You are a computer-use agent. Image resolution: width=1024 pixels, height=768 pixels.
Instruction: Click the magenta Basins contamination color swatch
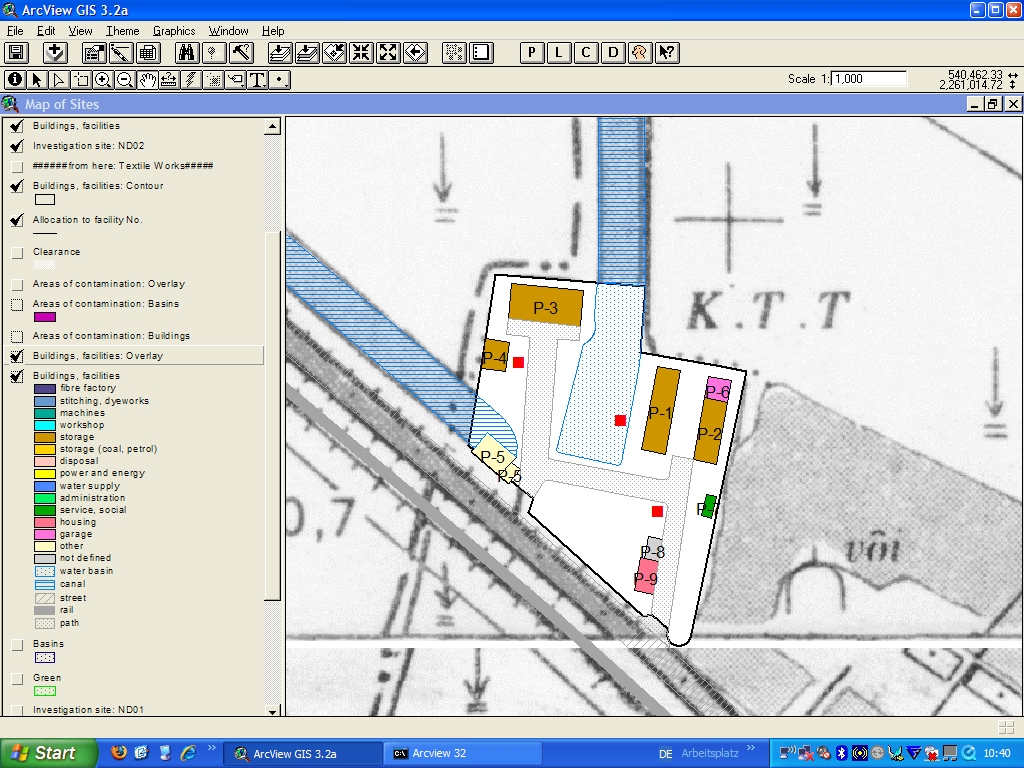tap(45, 317)
